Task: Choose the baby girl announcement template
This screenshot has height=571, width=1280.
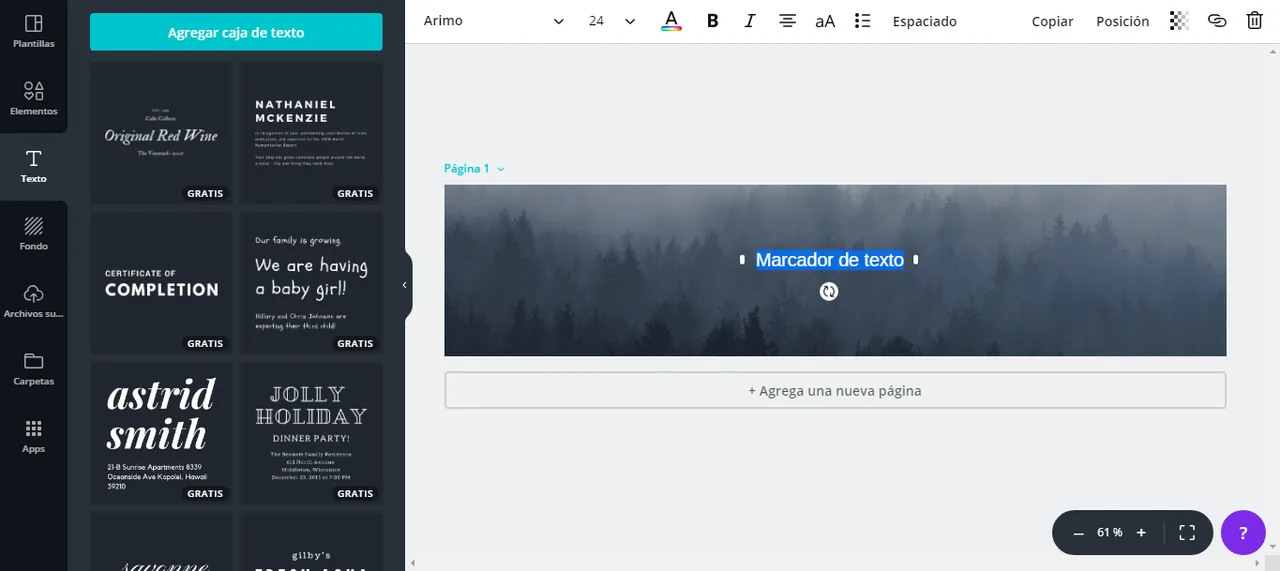Action: [x=311, y=283]
